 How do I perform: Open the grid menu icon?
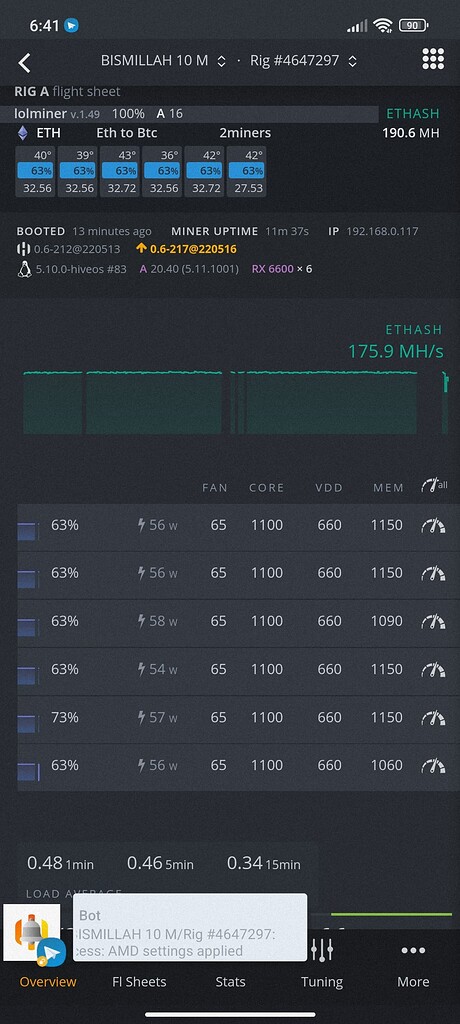(433, 59)
